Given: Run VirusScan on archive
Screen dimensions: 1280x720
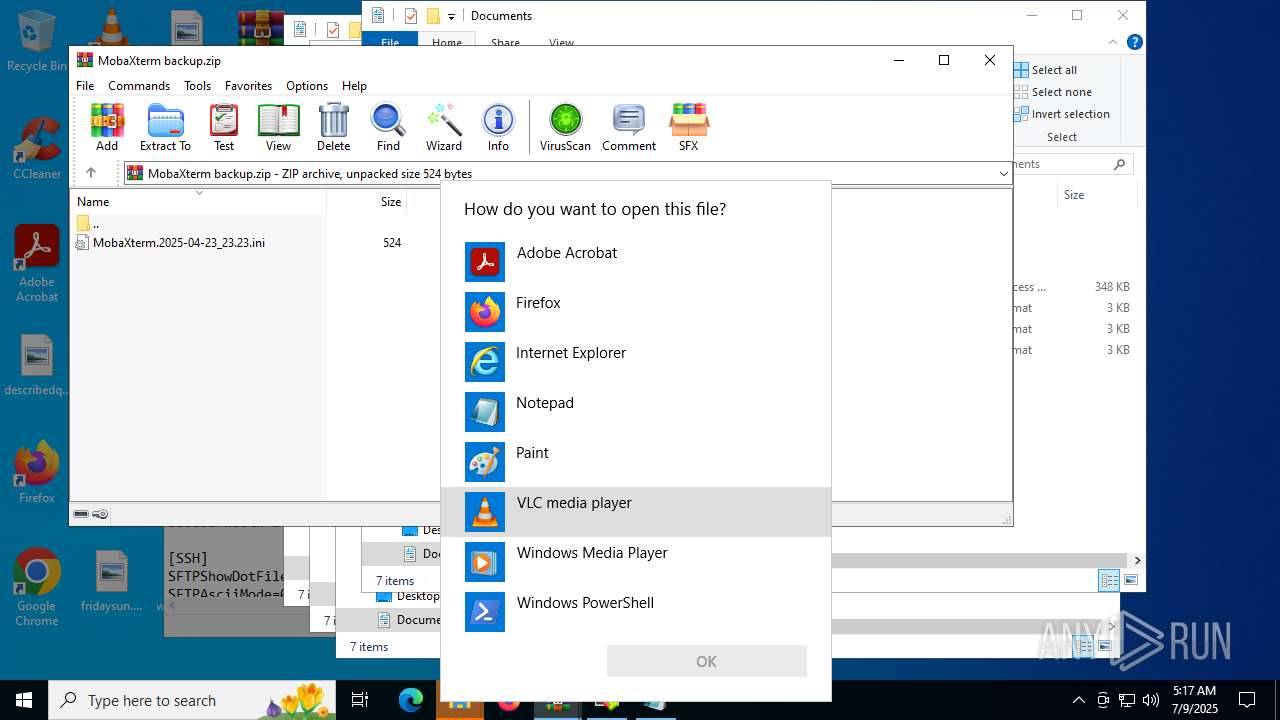Looking at the screenshot, I should 565,127.
